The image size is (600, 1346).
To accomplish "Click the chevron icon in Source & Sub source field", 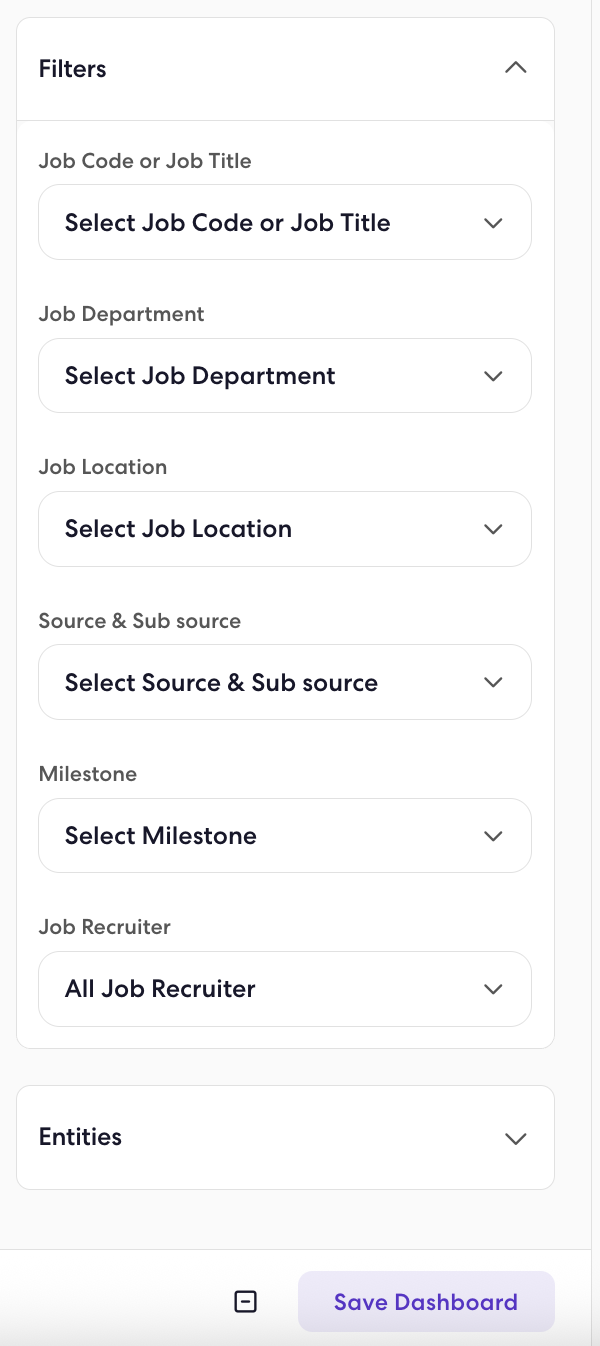I will 493,682.
